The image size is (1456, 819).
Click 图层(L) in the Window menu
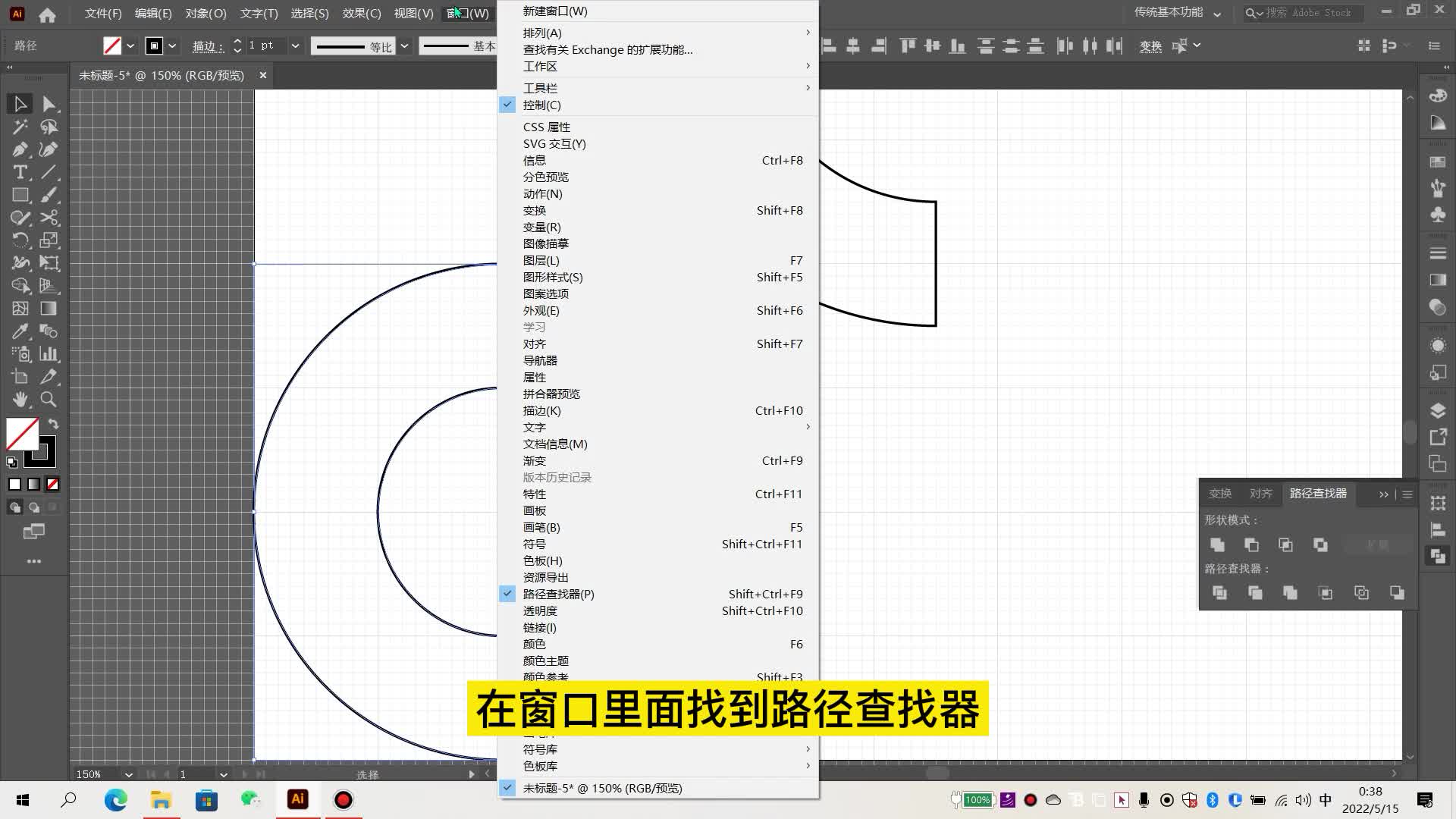pyautogui.click(x=541, y=260)
